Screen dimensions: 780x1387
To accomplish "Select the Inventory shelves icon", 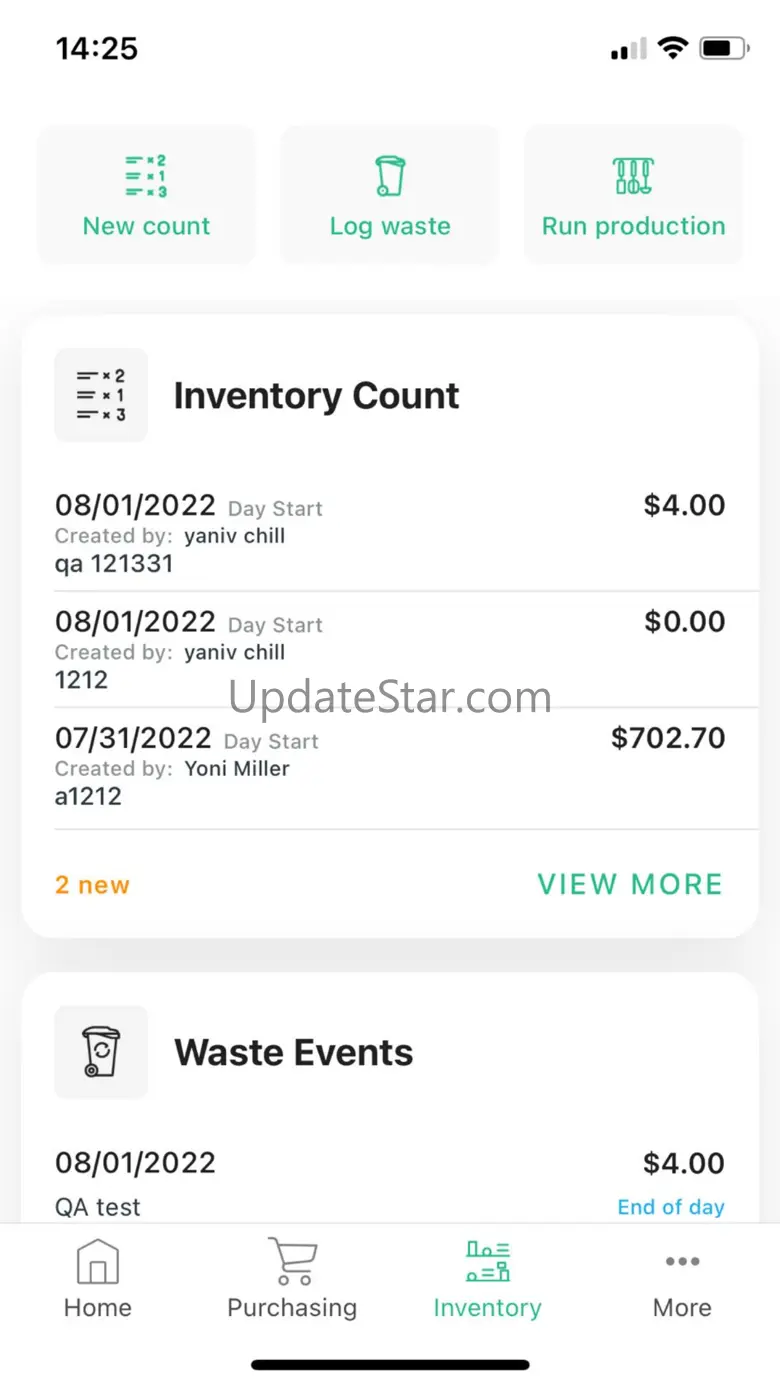I will [x=488, y=1261].
